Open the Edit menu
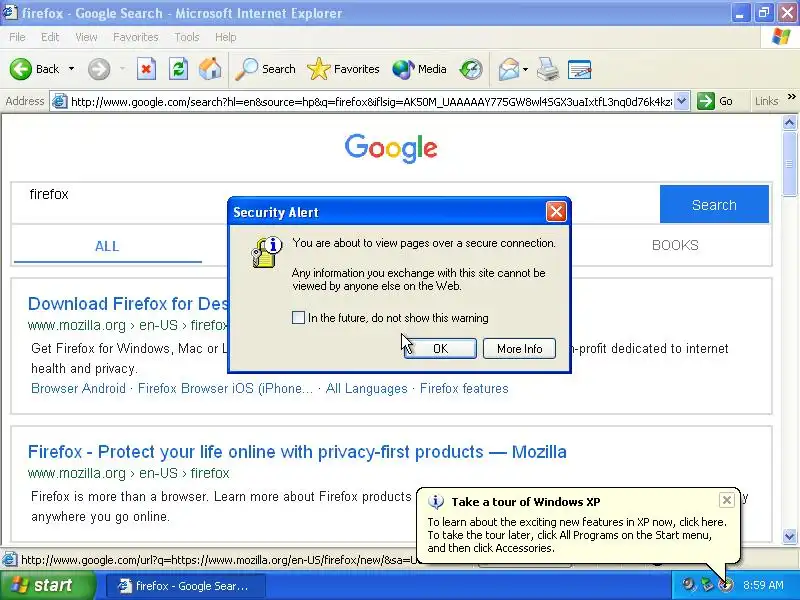Image resolution: width=800 pixels, height=600 pixels. coord(50,37)
